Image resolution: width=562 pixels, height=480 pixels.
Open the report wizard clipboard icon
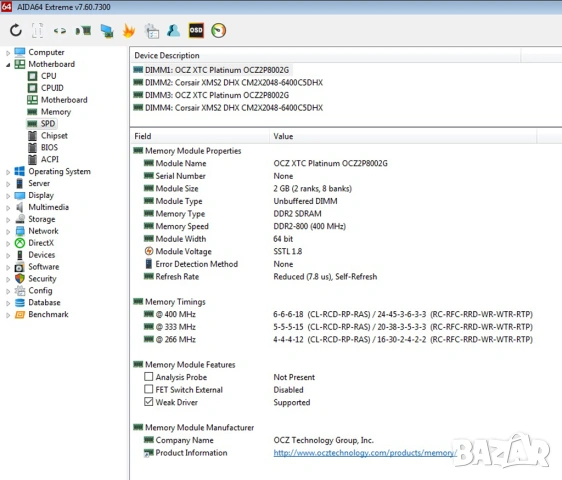[x=152, y=31]
